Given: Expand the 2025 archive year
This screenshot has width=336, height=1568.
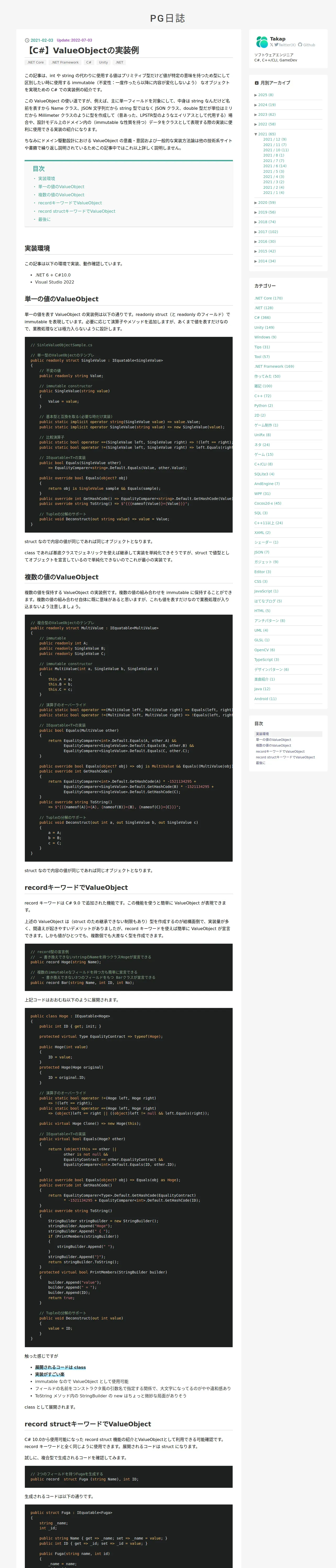Looking at the screenshot, I should pyautogui.click(x=264, y=95).
